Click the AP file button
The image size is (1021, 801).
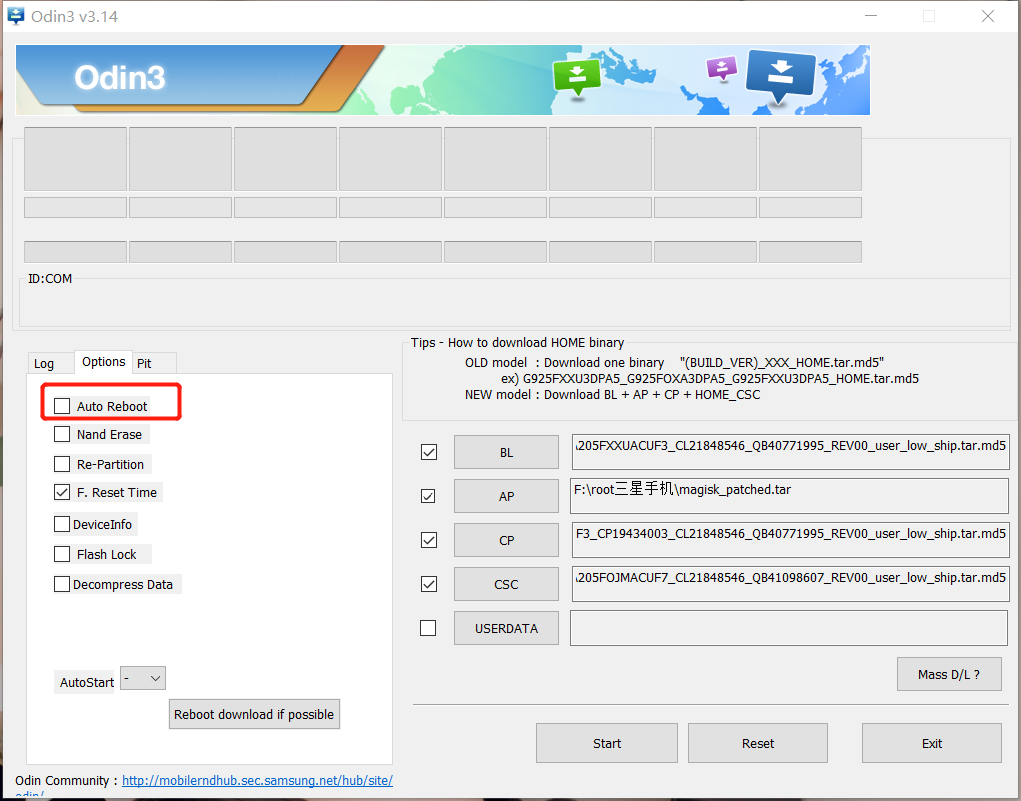click(506, 496)
